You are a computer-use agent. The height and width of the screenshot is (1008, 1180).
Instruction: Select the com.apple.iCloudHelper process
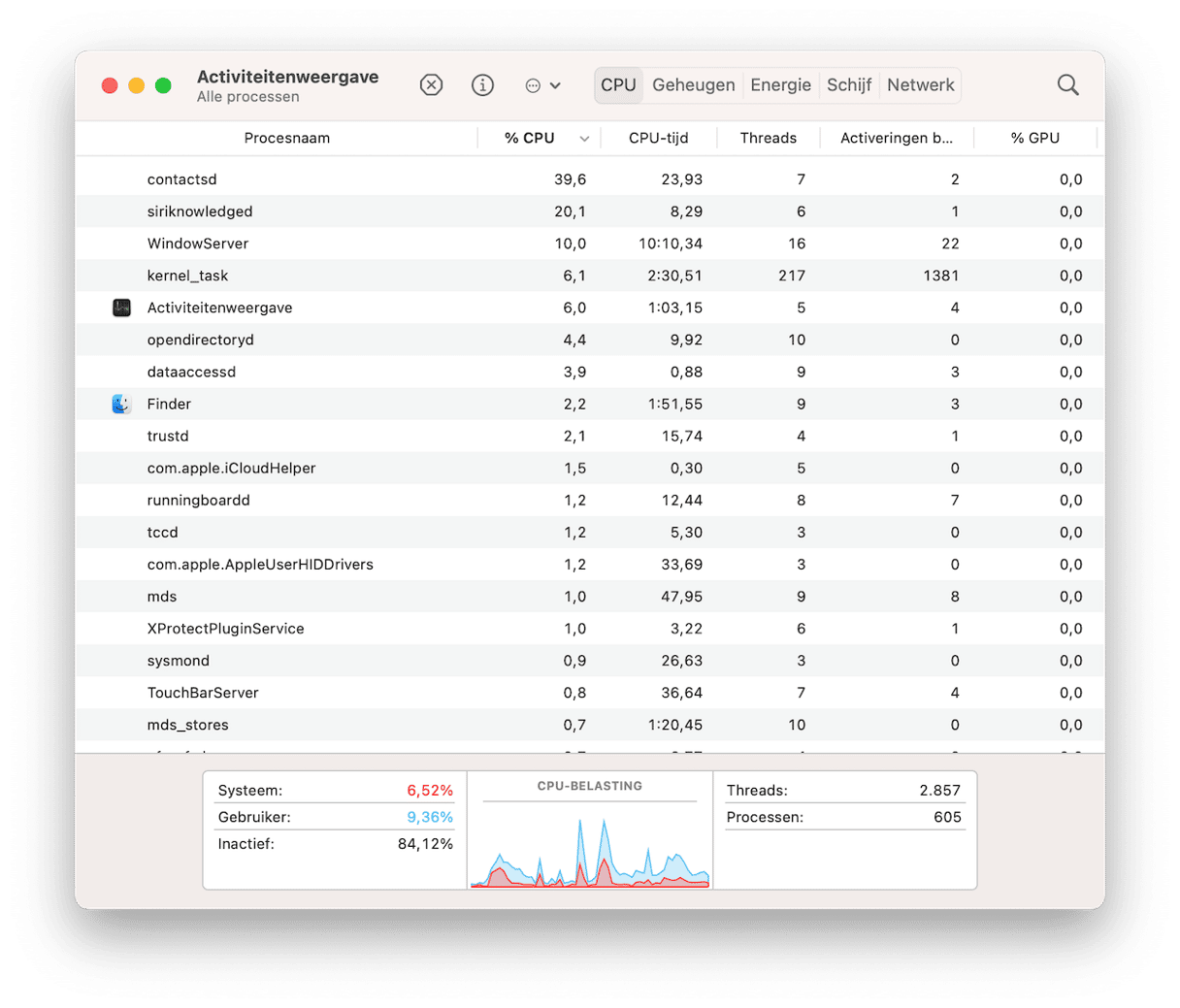590,468
